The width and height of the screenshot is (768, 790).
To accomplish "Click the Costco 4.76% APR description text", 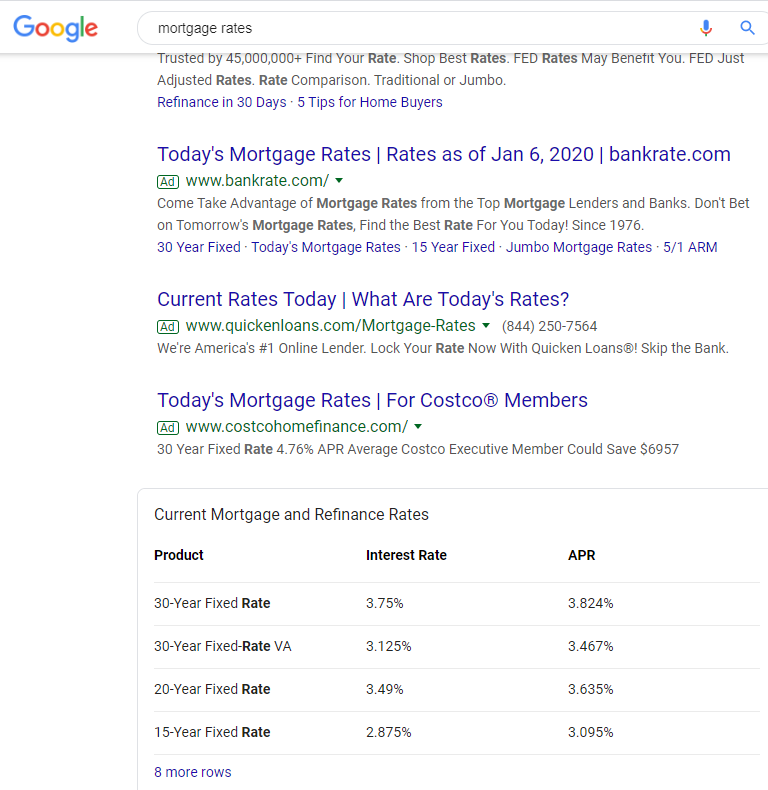I will coord(418,449).
